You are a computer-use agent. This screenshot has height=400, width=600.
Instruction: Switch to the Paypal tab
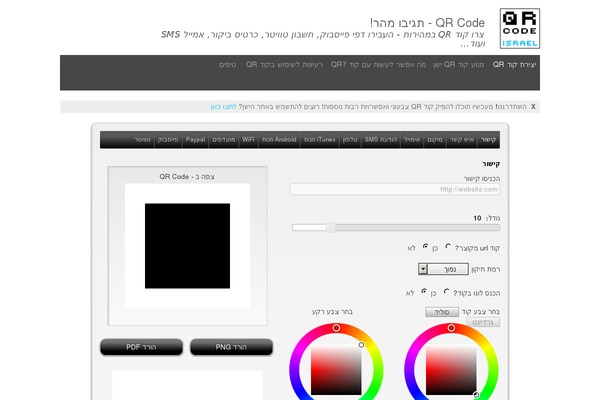point(196,140)
